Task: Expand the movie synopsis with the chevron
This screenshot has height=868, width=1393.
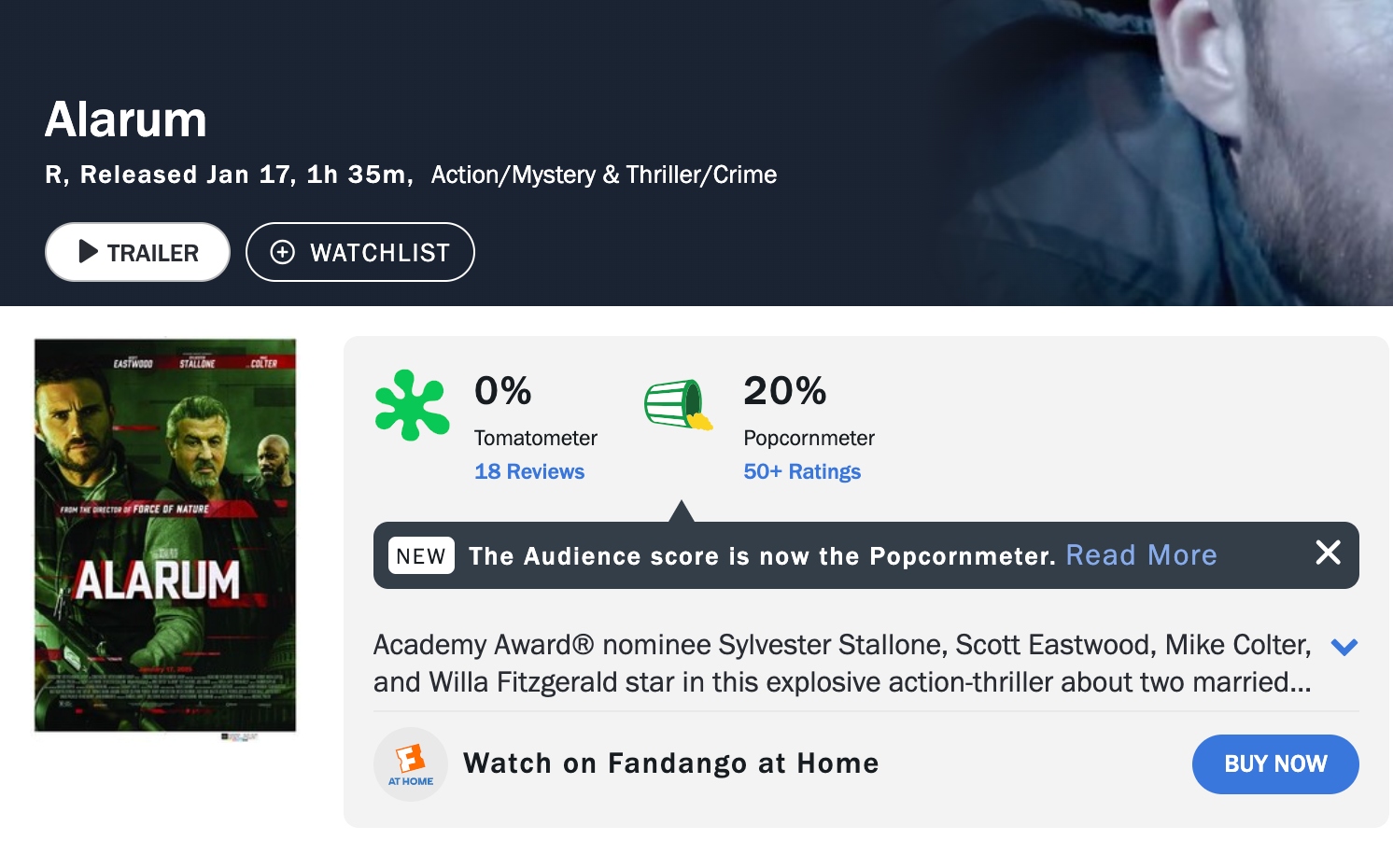Action: [x=1344, y=647]
